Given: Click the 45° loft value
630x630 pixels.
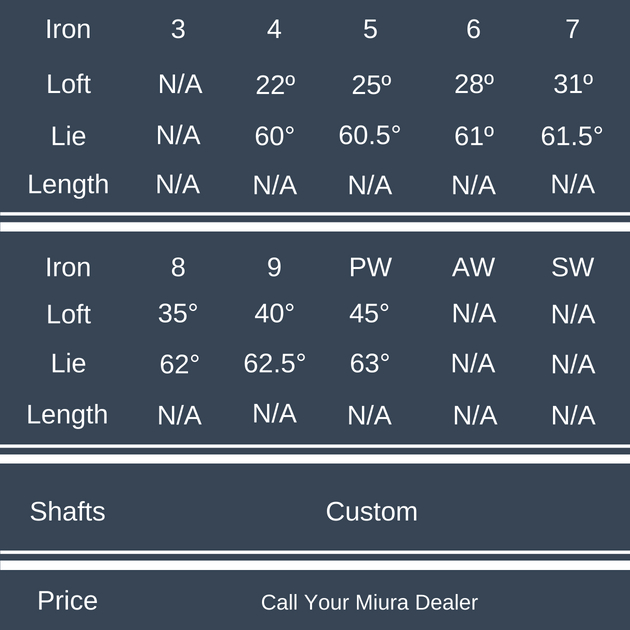Looking at the screenshot, I should click(369, 314).
